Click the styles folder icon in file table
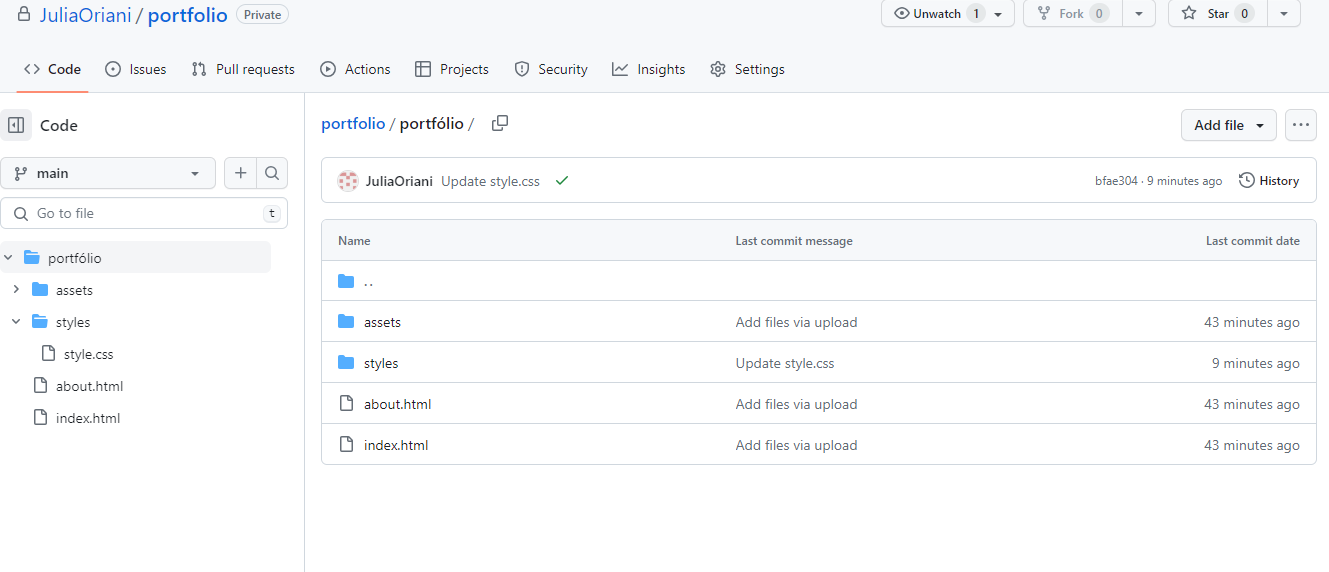1329x572 pixels. click(346, 363)
